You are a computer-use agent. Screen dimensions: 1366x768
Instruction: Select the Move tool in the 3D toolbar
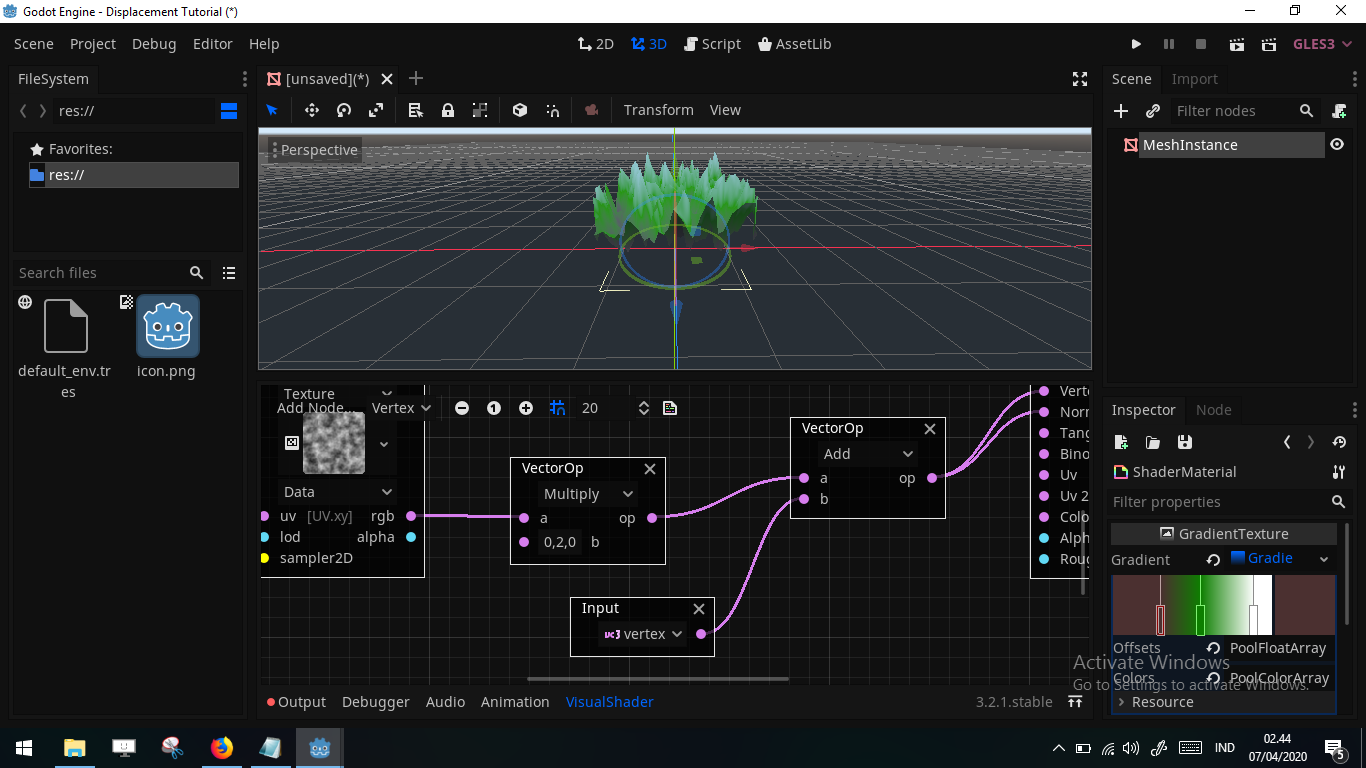[x=311, y=110]
